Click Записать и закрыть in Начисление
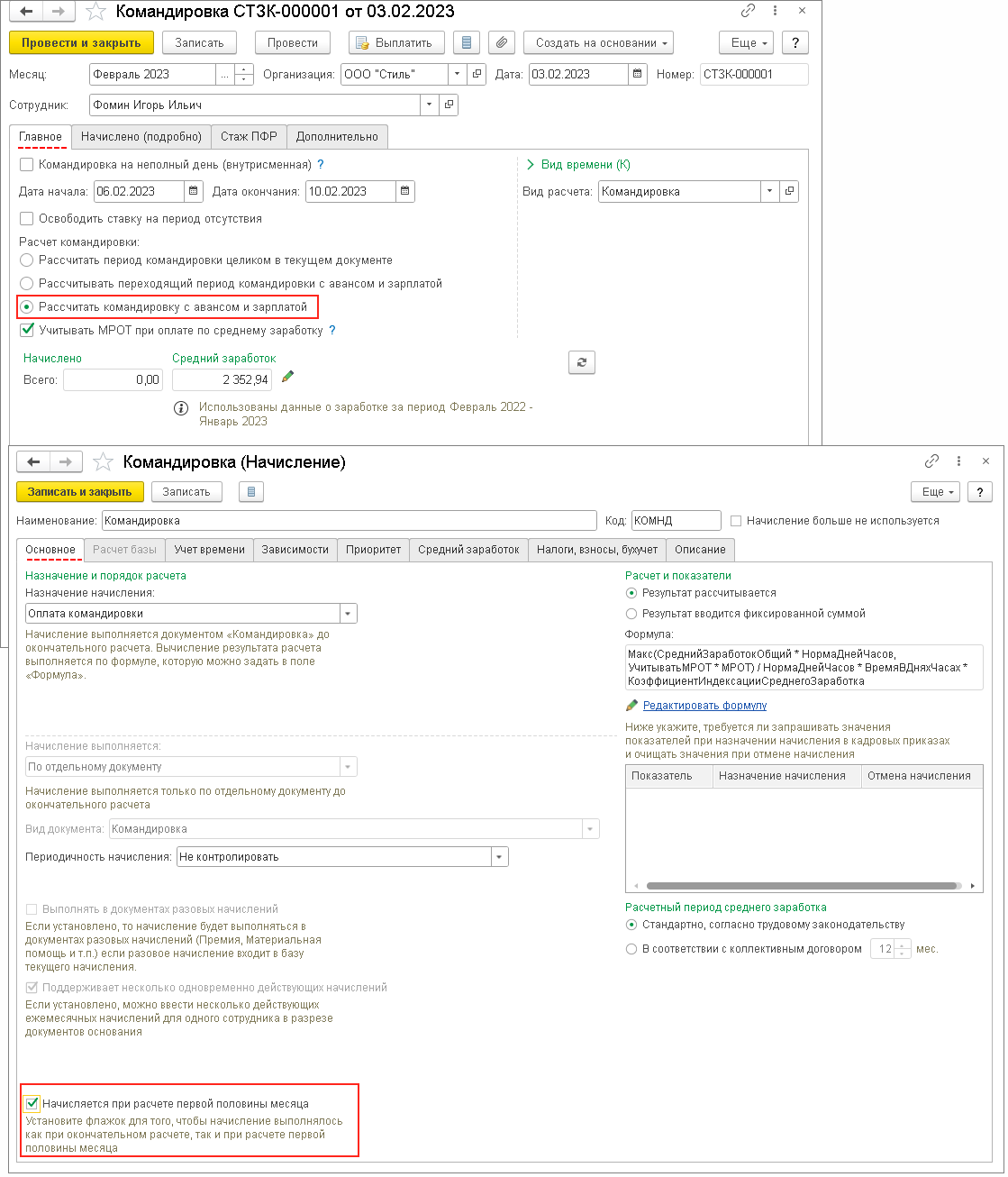This screenshot has width=1008, height=1177. coord(80,492)
